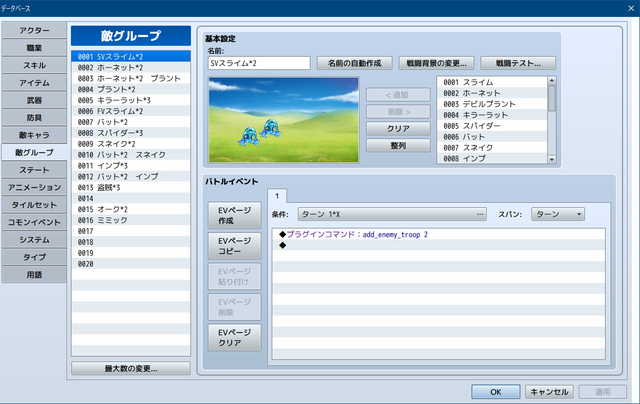Screen dimensions: 640x404
Task: Click the enemy list scroll down arrow
Action: point(552,160)
